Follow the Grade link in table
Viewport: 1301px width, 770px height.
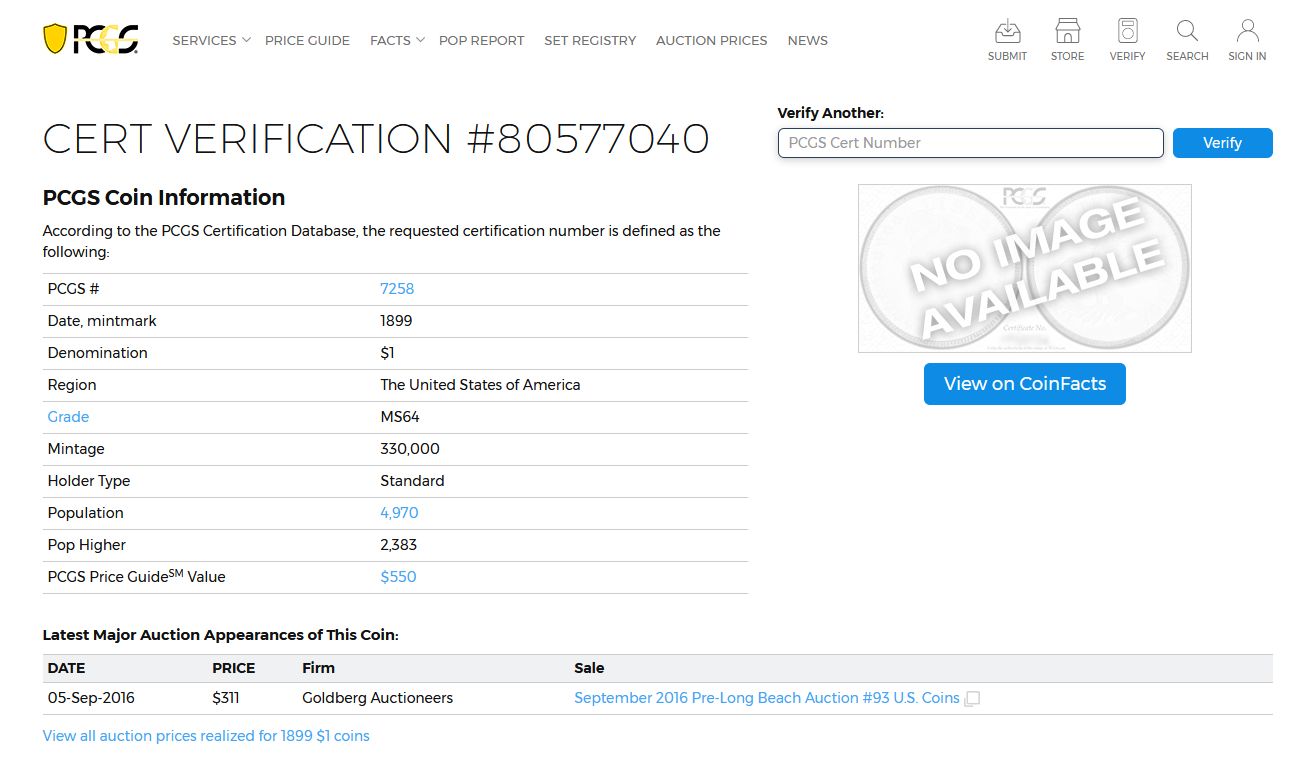[x=68, y=417]
